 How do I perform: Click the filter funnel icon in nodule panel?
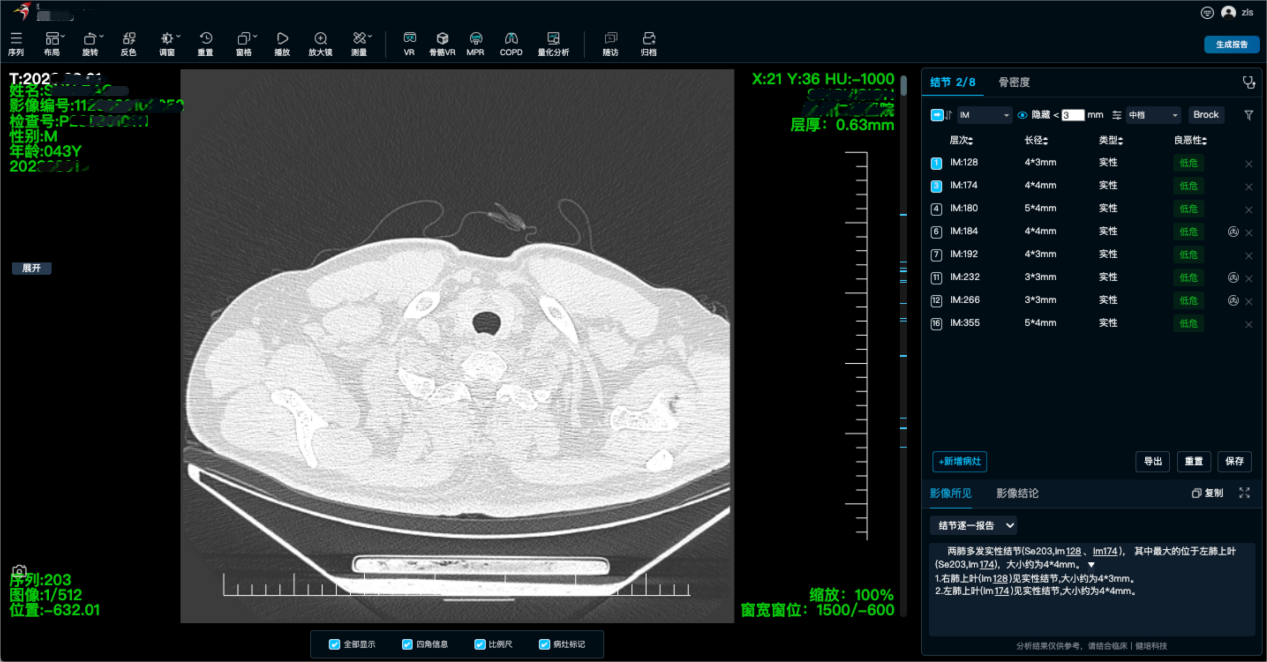click(x=1248, y=115)
